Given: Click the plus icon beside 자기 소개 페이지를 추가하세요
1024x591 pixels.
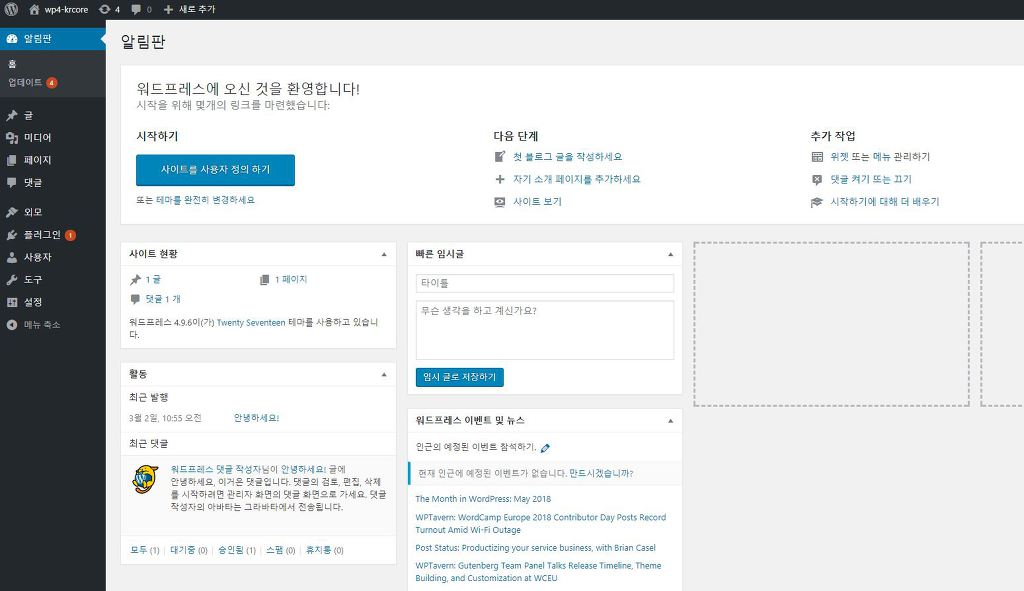Looking at the screenshot, I should pyautogui.click(x=500, y=179).
